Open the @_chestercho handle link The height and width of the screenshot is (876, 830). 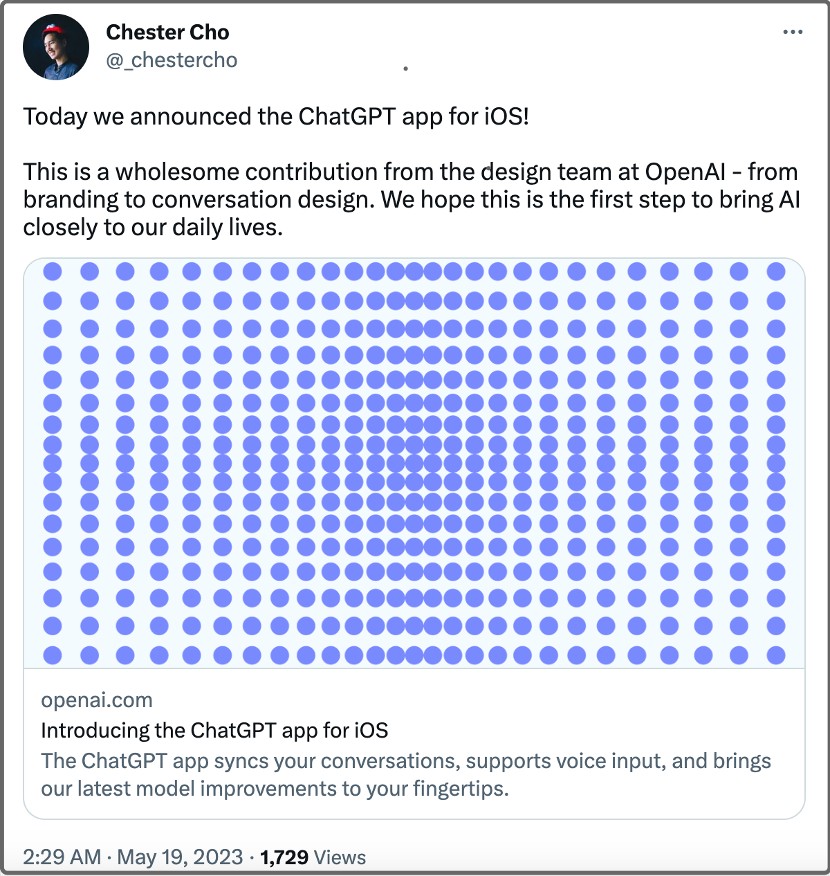click(172, 60)
